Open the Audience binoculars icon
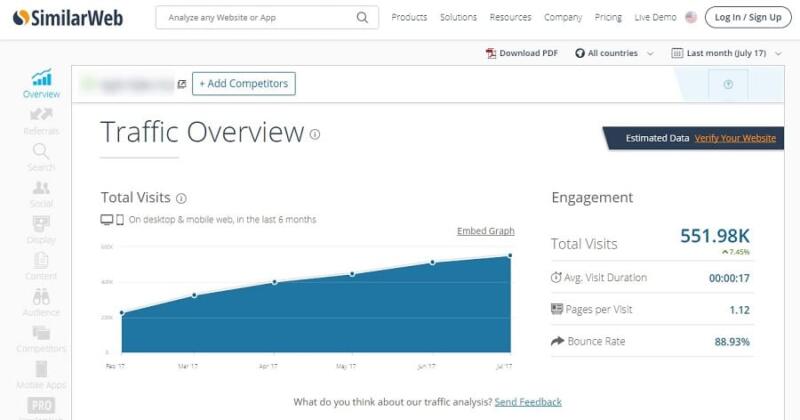The image size is (800, 420). tap(41, 297)
